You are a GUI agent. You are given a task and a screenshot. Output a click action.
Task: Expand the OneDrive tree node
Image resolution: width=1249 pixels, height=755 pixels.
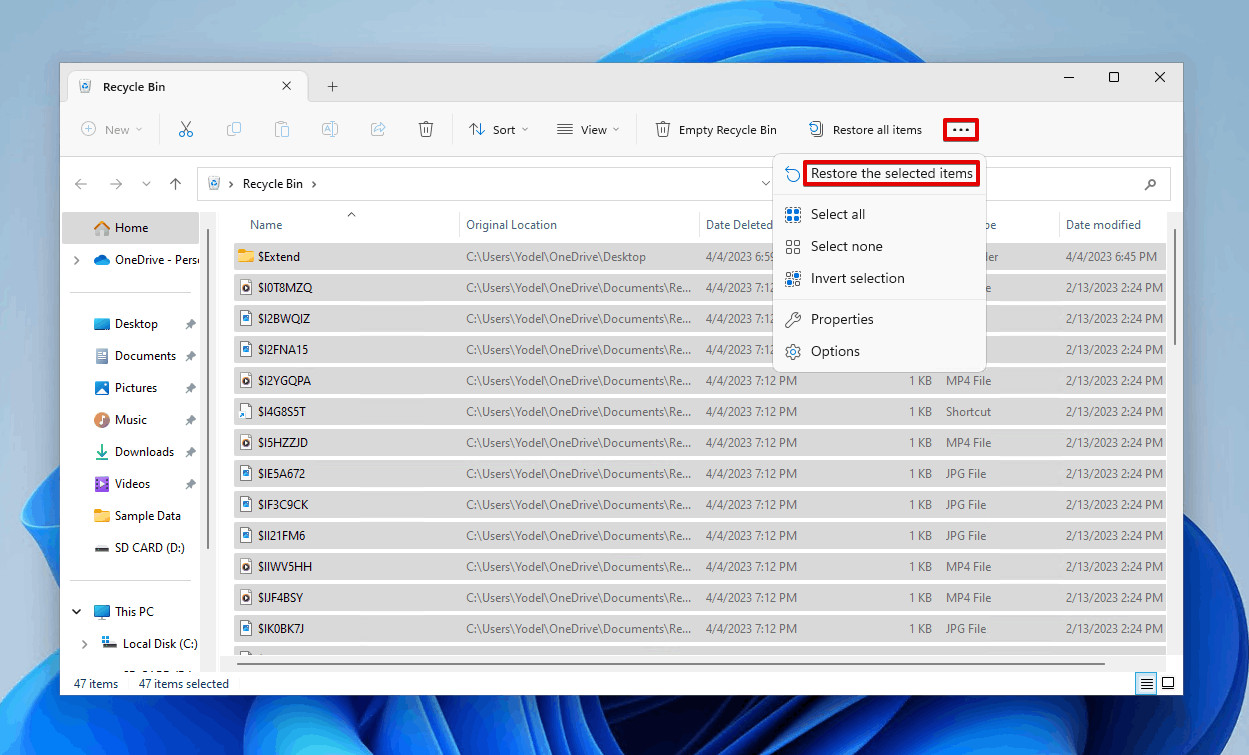(x=77, y=260)
